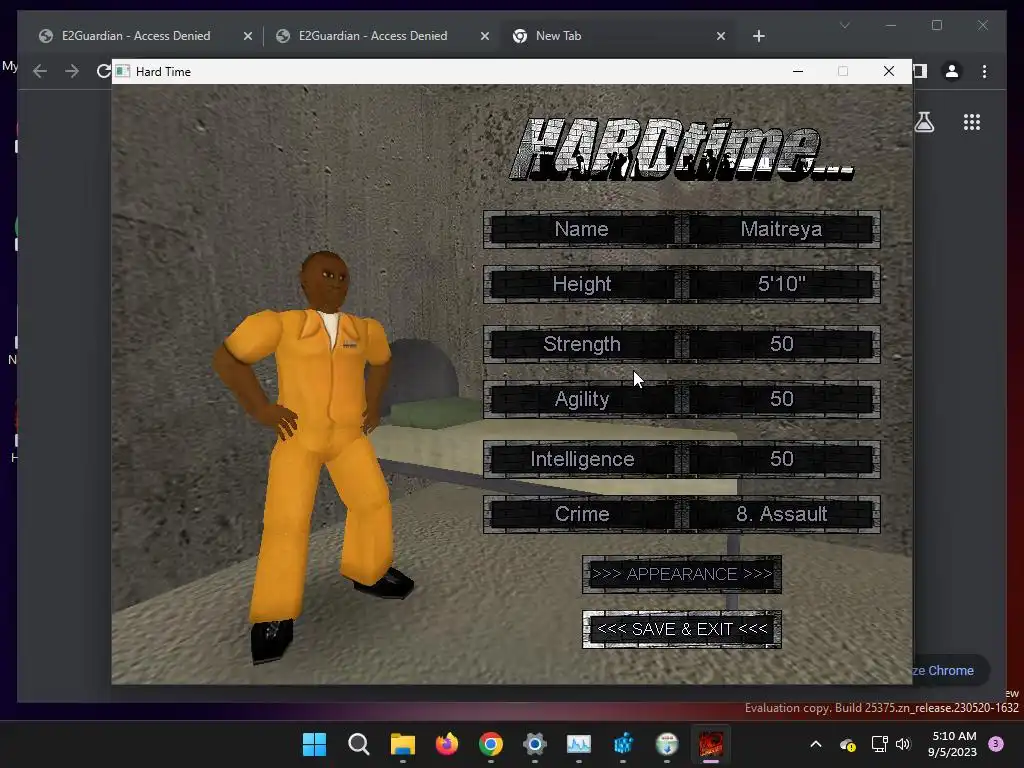1024x768 pixels.
Task: Open the Settings gear app on taskbar
Action: (x=535, y=744)
